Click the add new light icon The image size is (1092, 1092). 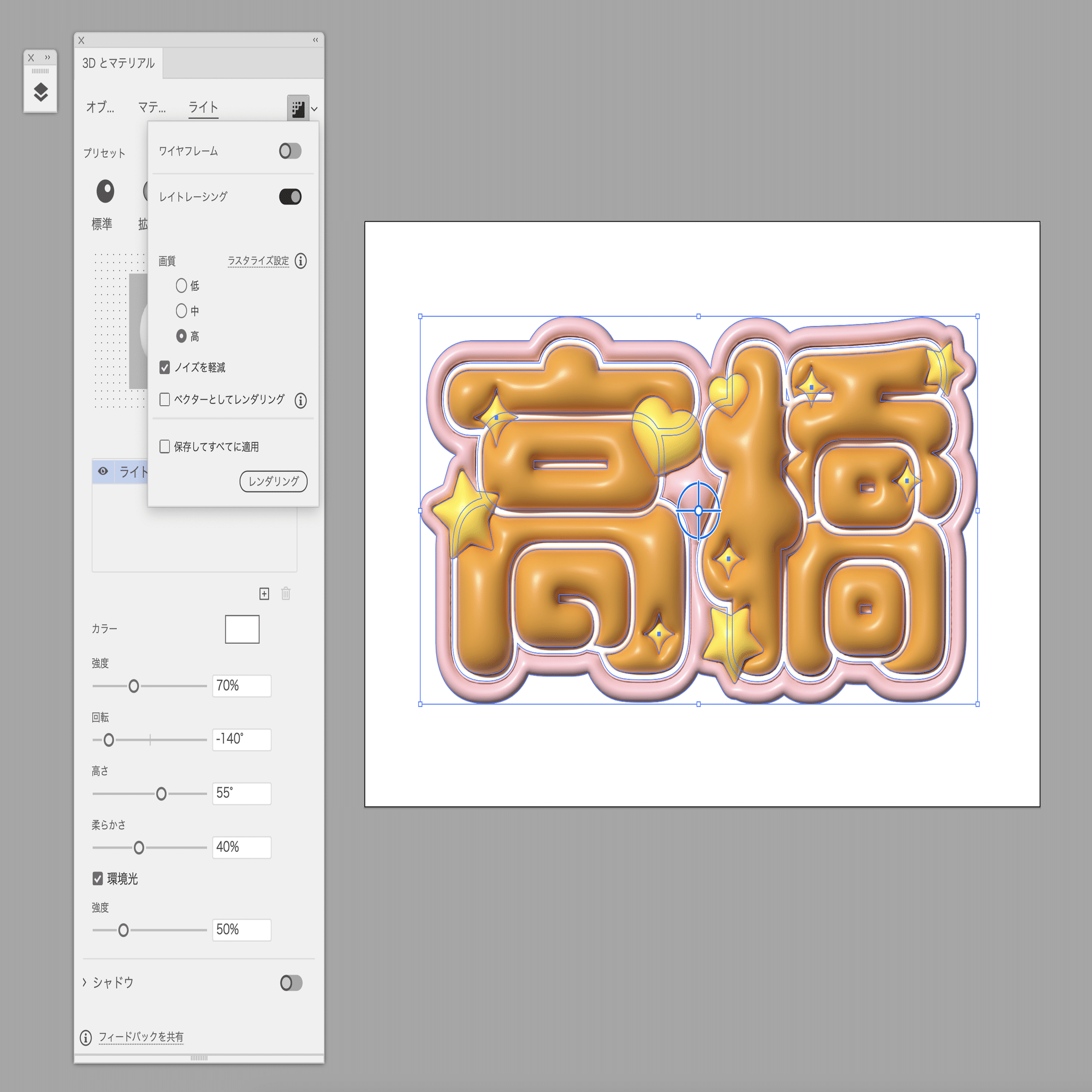point(264,594)
